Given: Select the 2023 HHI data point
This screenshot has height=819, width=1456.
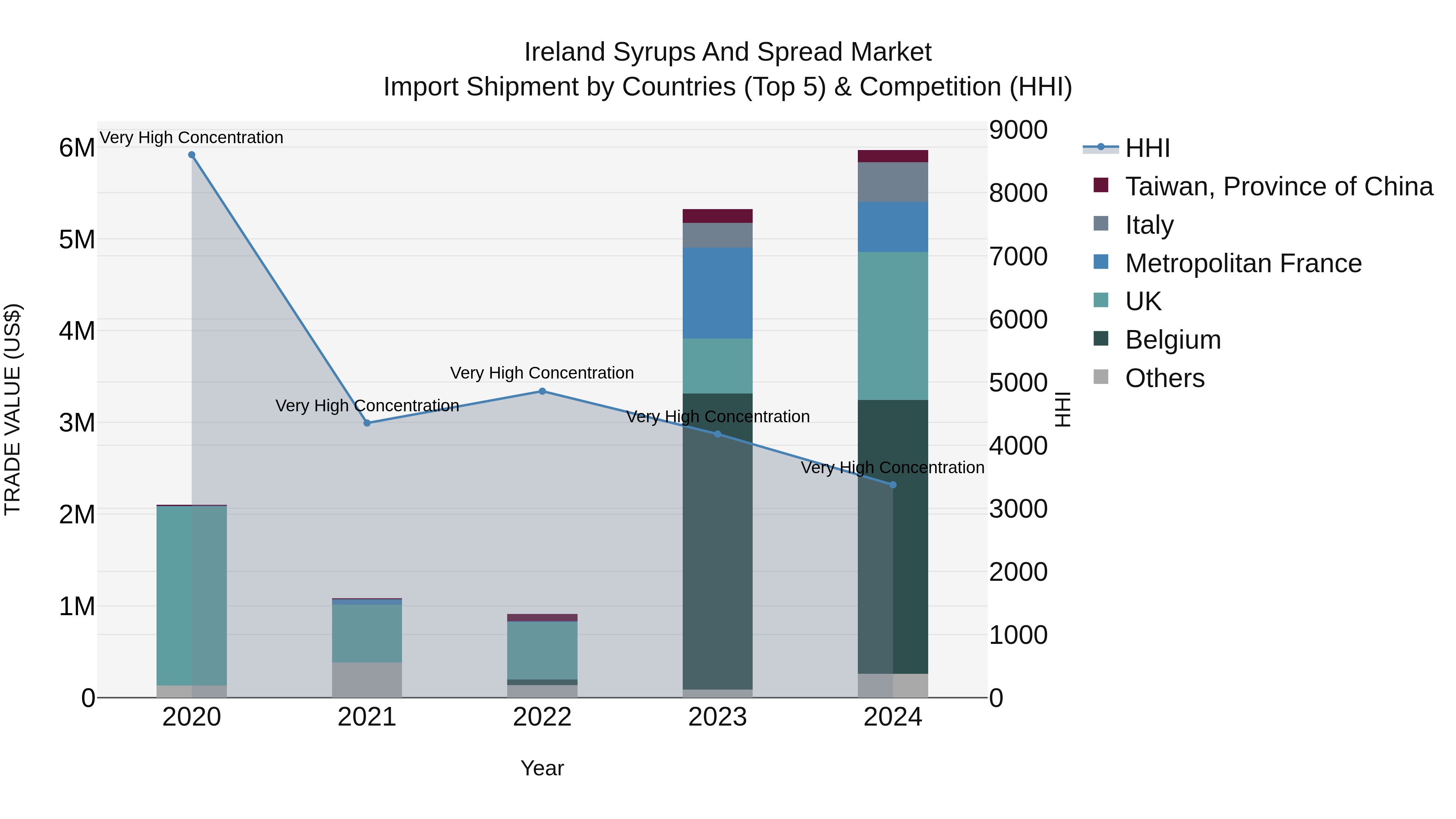Looking at the screenshot, I should coord(718,434).
